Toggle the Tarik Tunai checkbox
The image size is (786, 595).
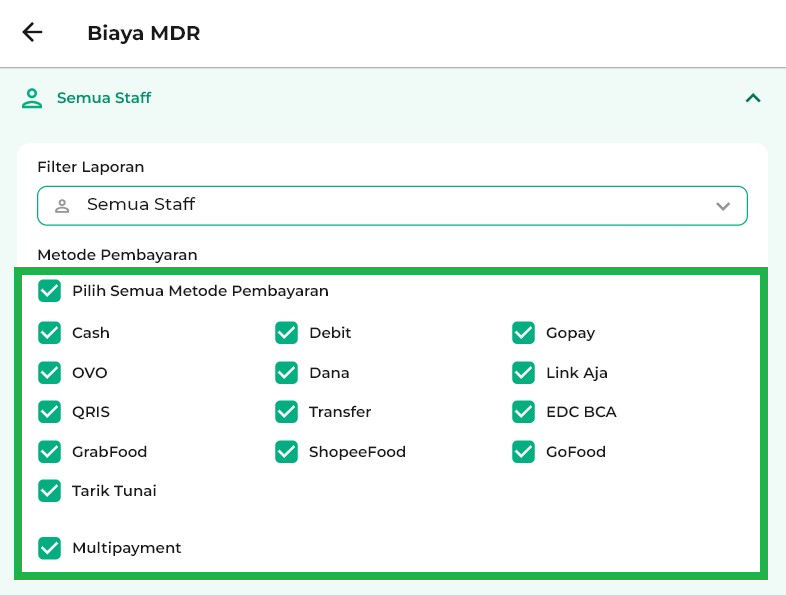click(x=49, y=490)
